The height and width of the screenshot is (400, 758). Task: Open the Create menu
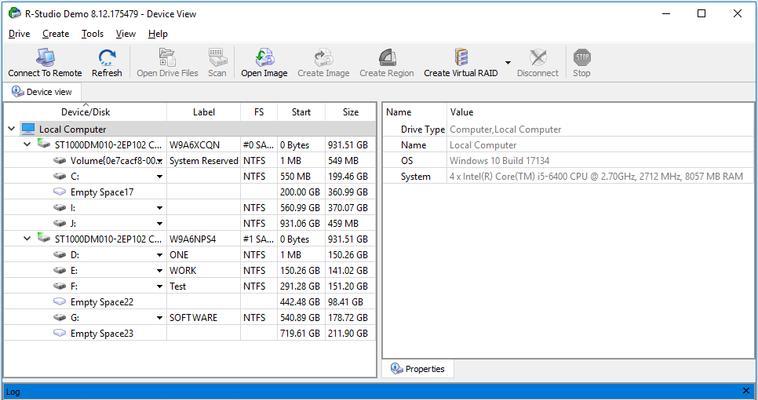[x=56, y=34]
